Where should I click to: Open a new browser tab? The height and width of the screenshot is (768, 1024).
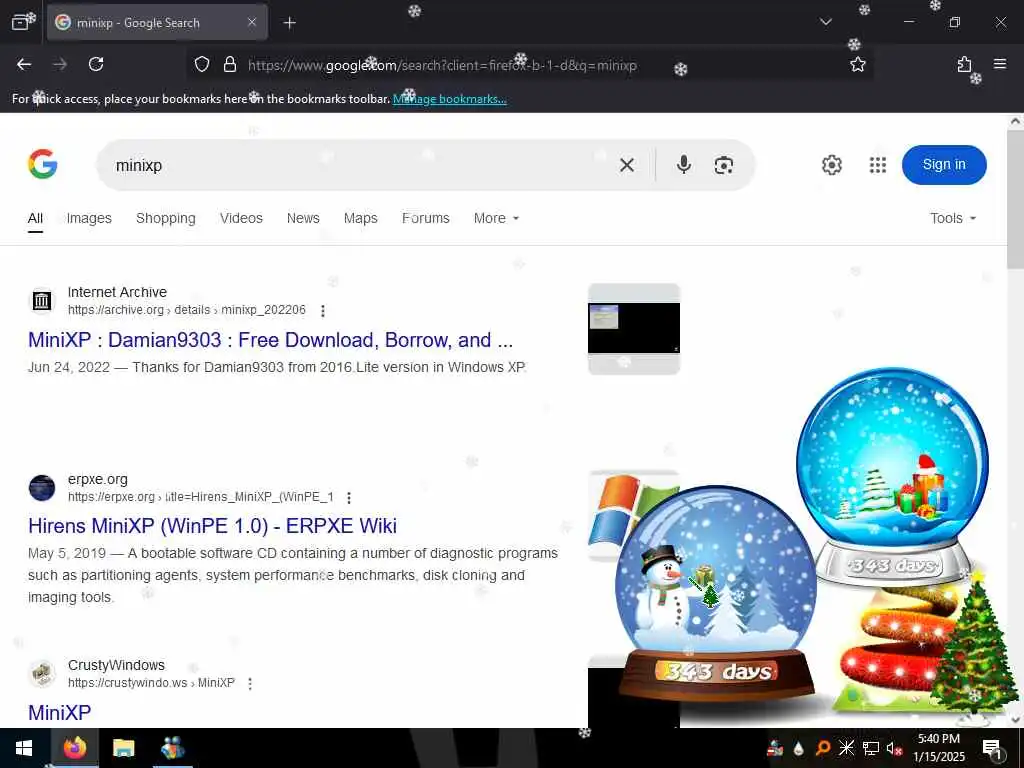(289, 23)
